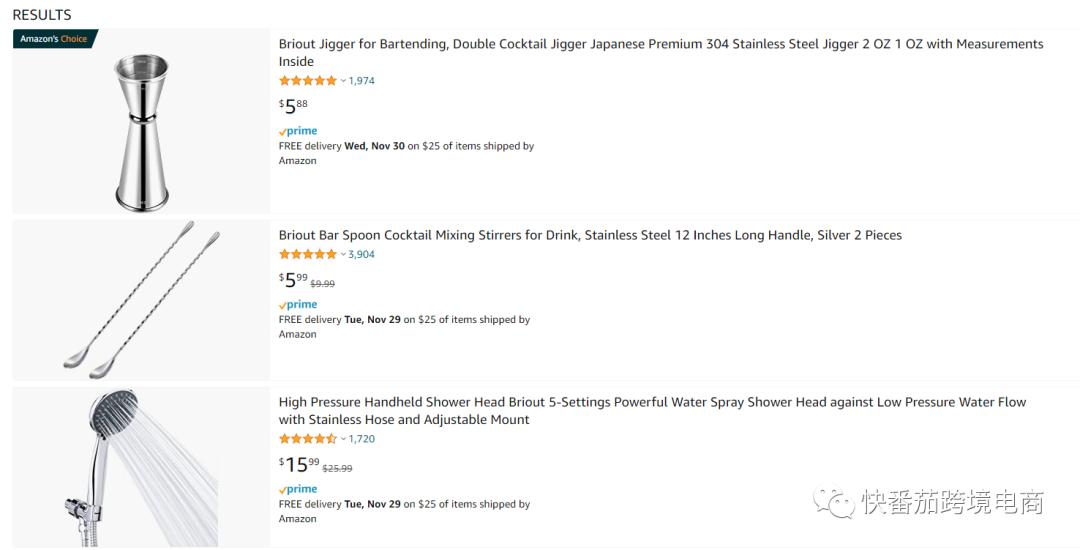Open the Bar Spoon stirrers product image
1080x550 pixels.
point(141,300)
